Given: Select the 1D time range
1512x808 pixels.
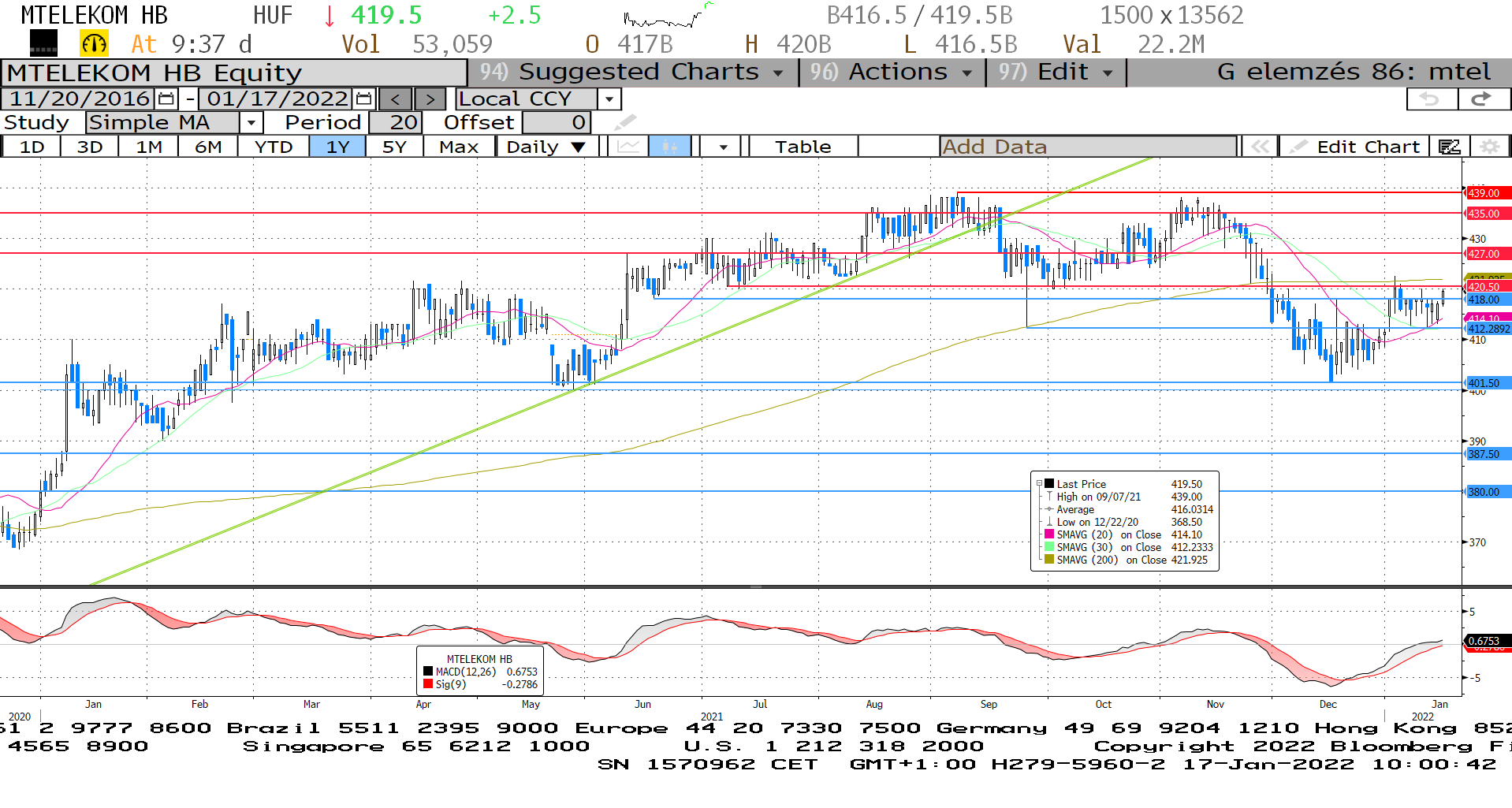Looking at the screenshot, I should (32, 147).
